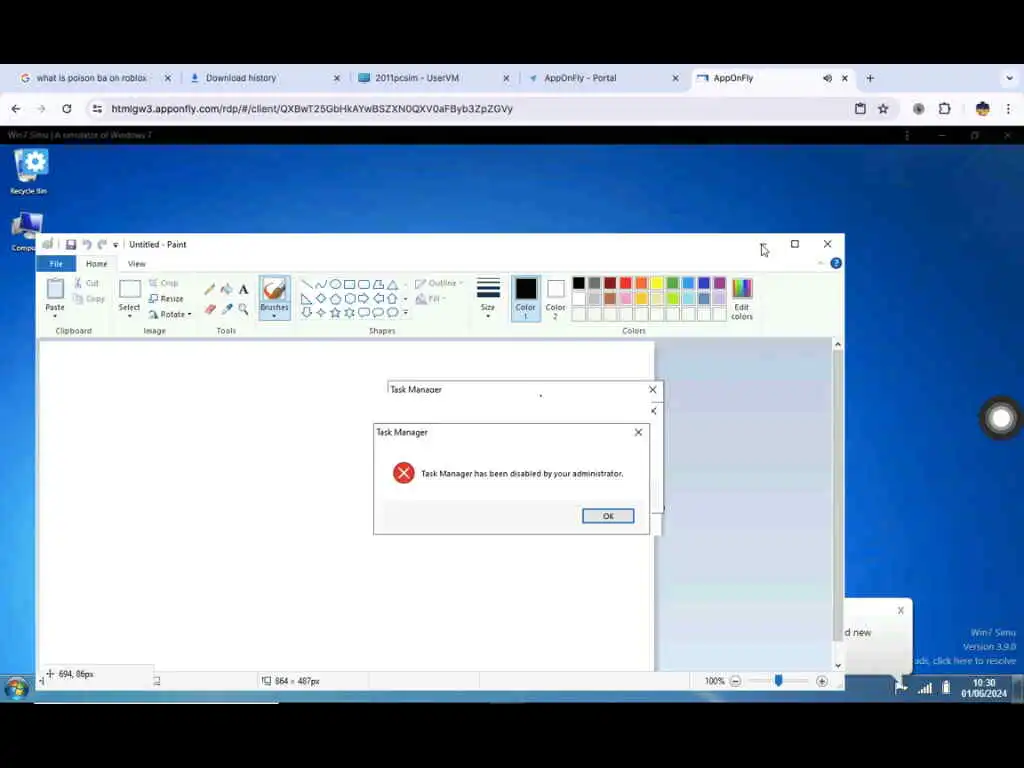
Task: Choose the Pentagon shape
Action: tap(335, 298)
